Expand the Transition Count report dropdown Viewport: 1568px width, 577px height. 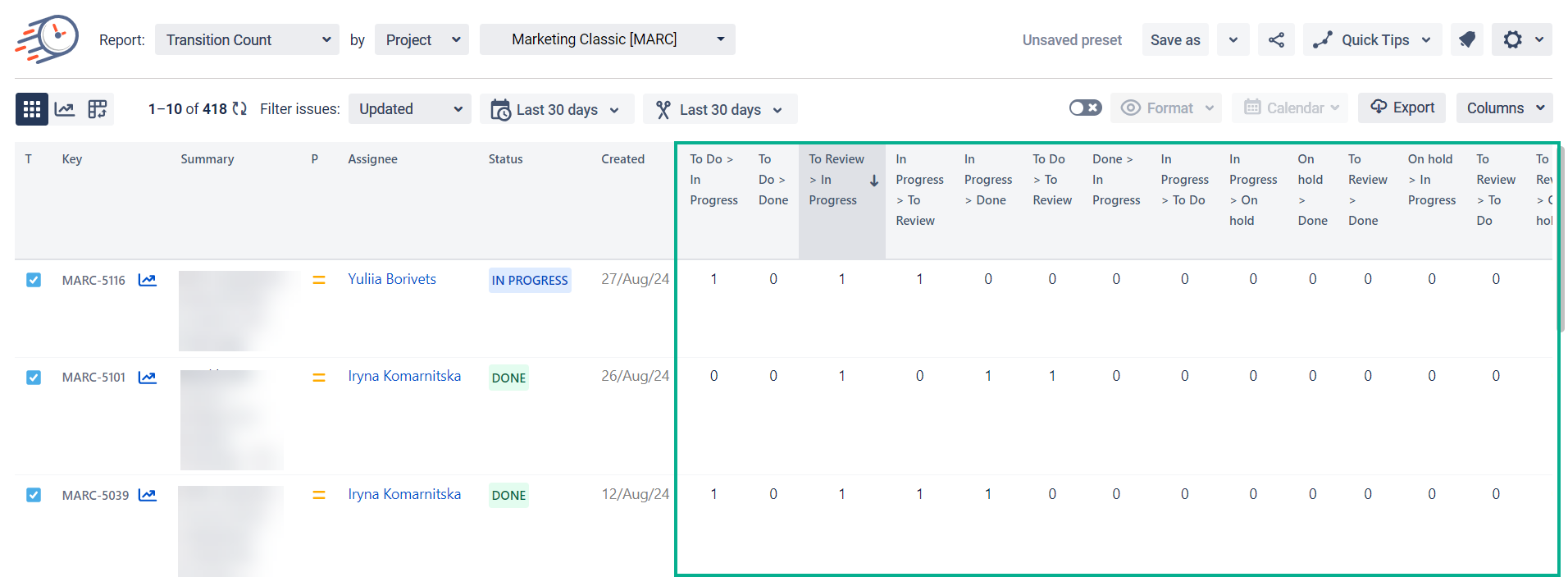[x=247, y=40]
